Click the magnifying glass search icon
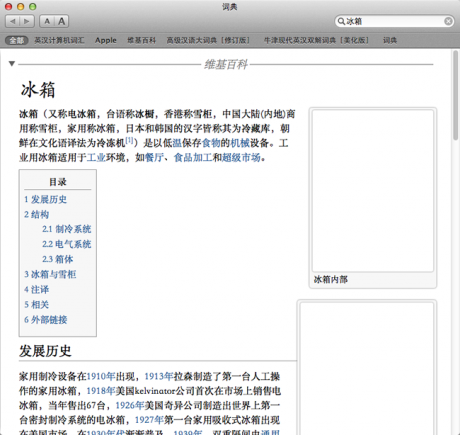The height and width of the screenshot is (435, 460). pyautogui.click(x=341, y=21)
